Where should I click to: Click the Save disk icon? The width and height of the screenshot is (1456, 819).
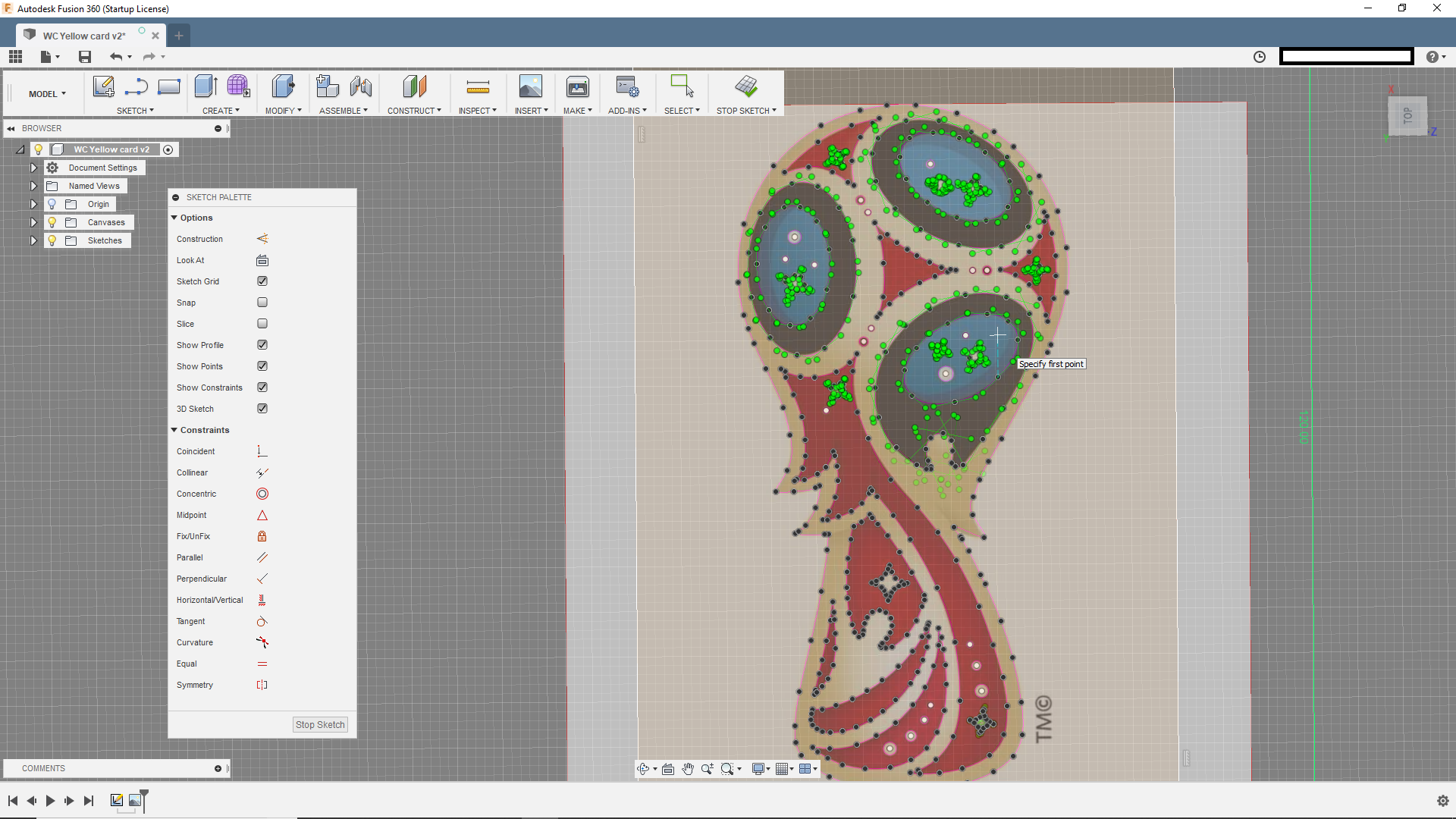85,57
